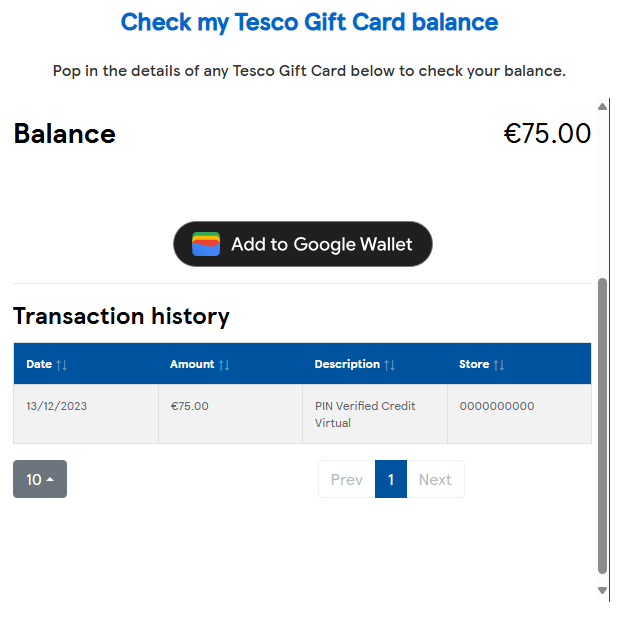Select the Store column header
This screenshot has height=621, width=620.
click(x=519, y=364)
